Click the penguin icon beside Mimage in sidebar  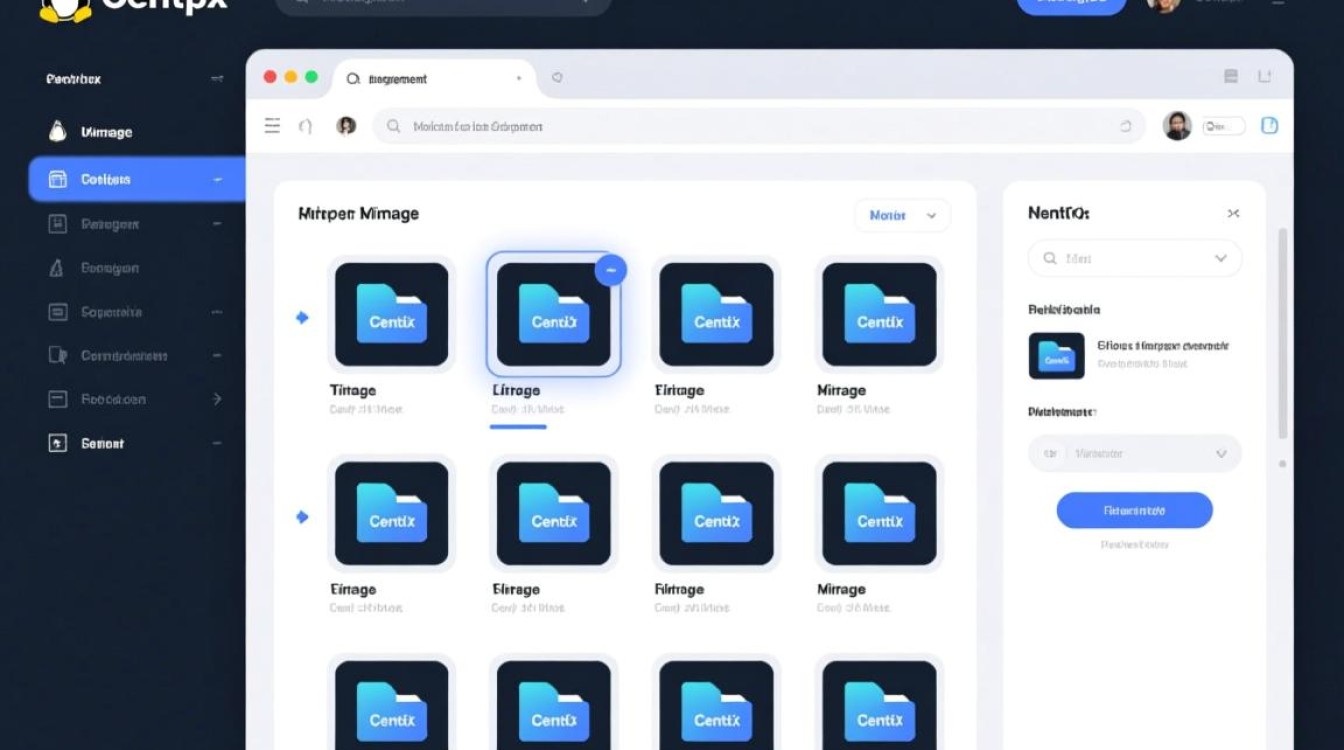(x=57, y=131)
